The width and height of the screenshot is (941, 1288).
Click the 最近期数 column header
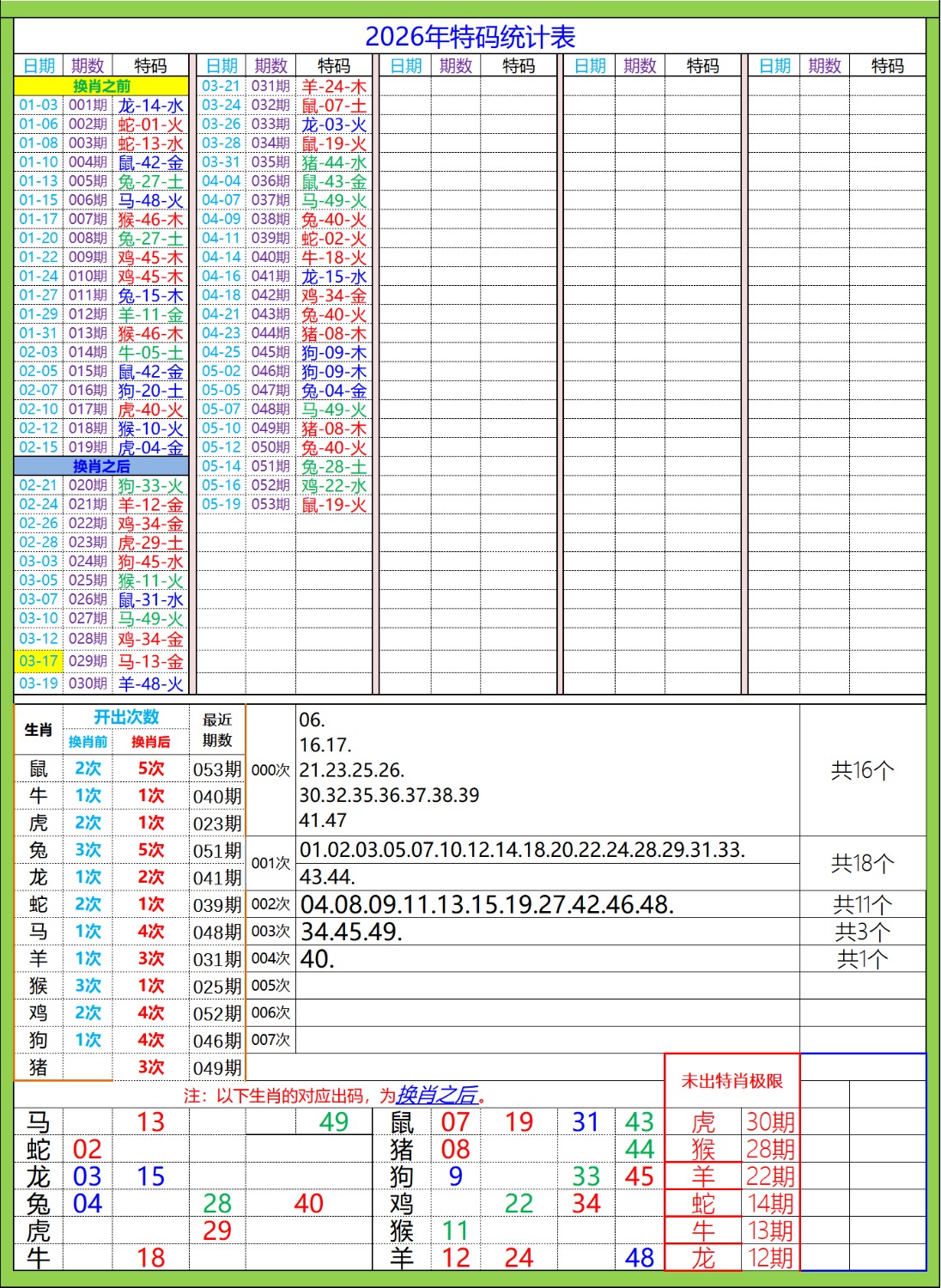click(x=217, y=730)
